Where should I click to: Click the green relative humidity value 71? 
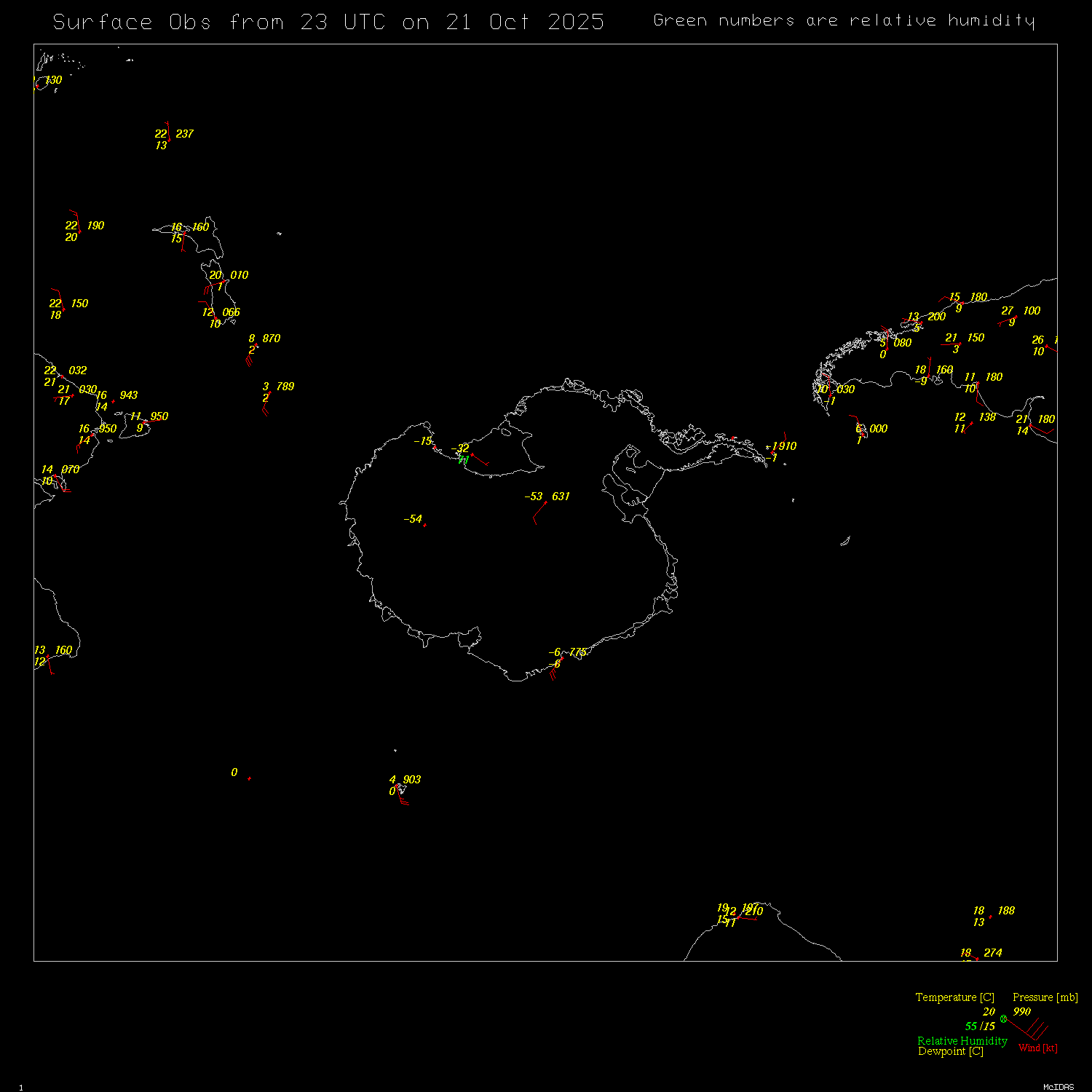point(463,460)
